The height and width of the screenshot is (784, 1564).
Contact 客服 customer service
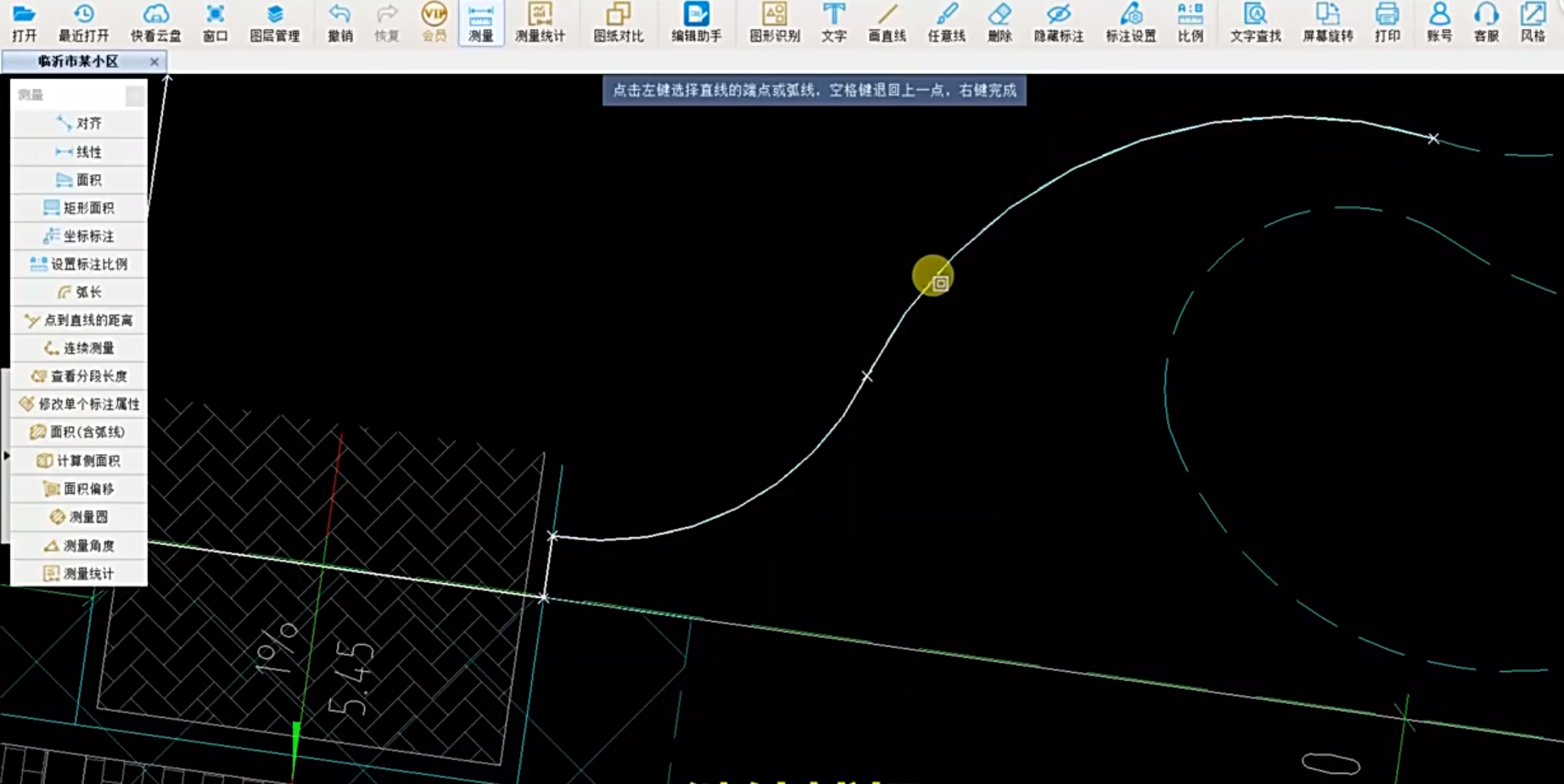point(1486,23)
